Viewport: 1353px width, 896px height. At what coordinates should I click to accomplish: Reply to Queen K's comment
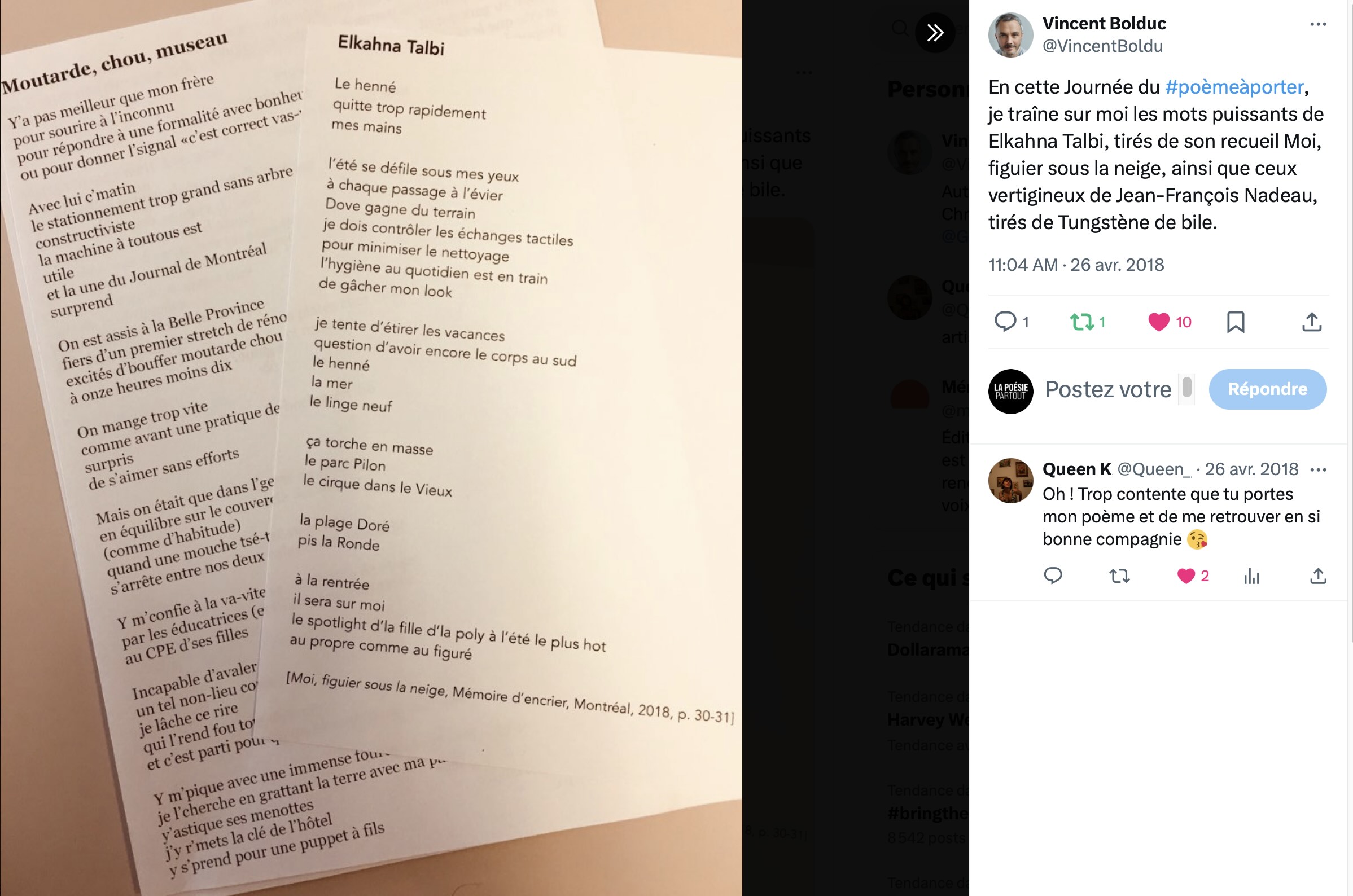coord(1052,576)
